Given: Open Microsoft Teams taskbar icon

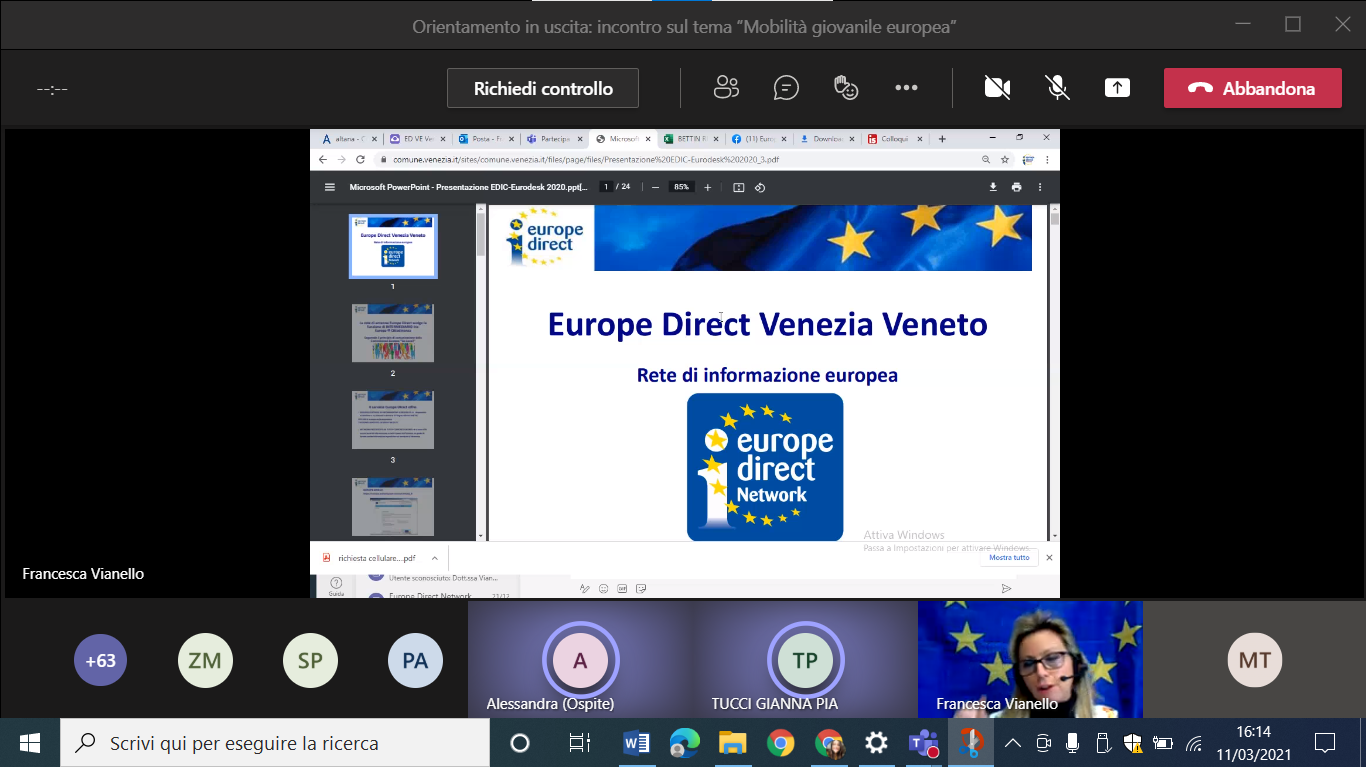Looking at the screenshot, I should [x=923, y=743].
